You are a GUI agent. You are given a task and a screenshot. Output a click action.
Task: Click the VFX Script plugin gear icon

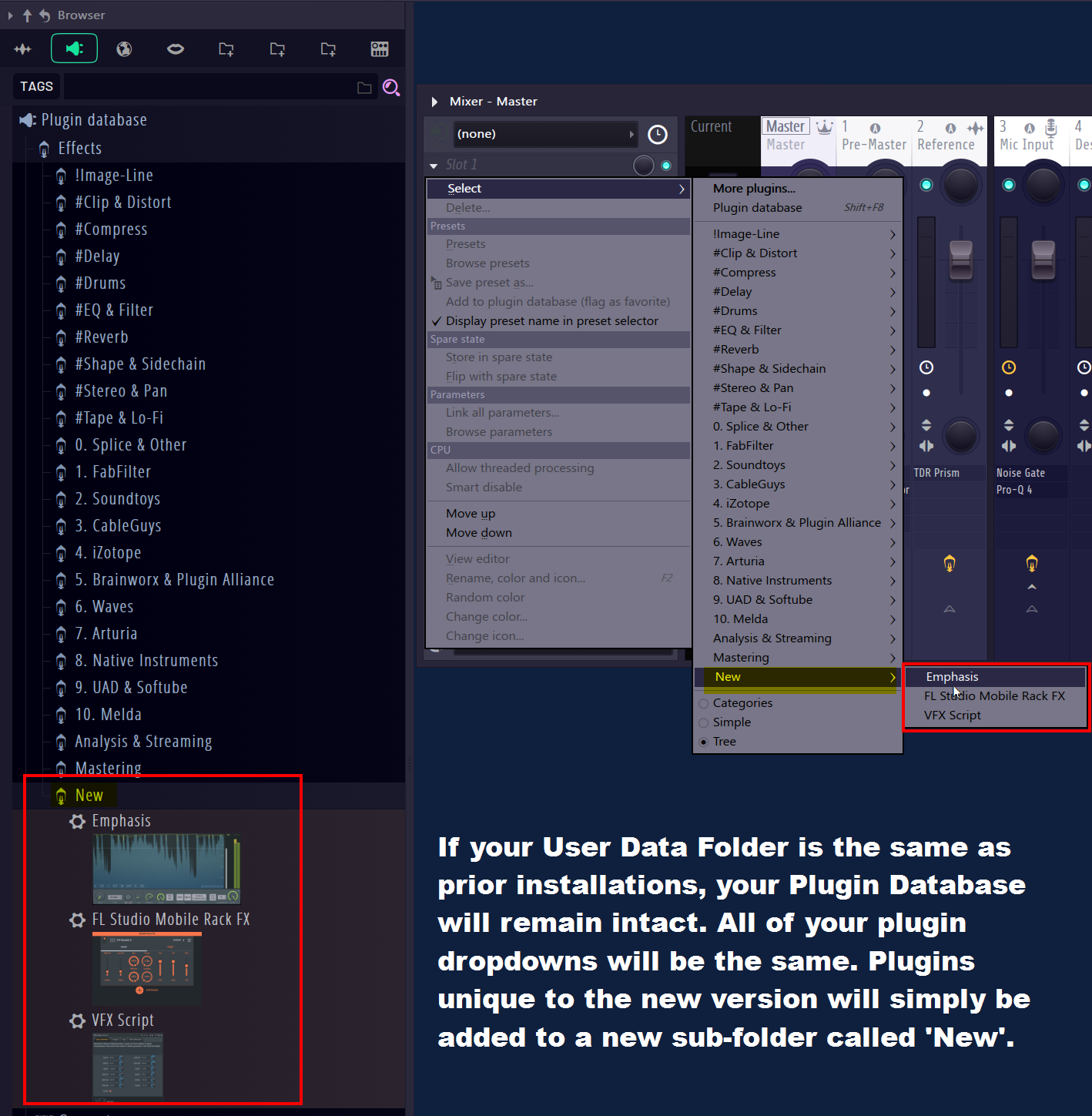pos(77,1020)
